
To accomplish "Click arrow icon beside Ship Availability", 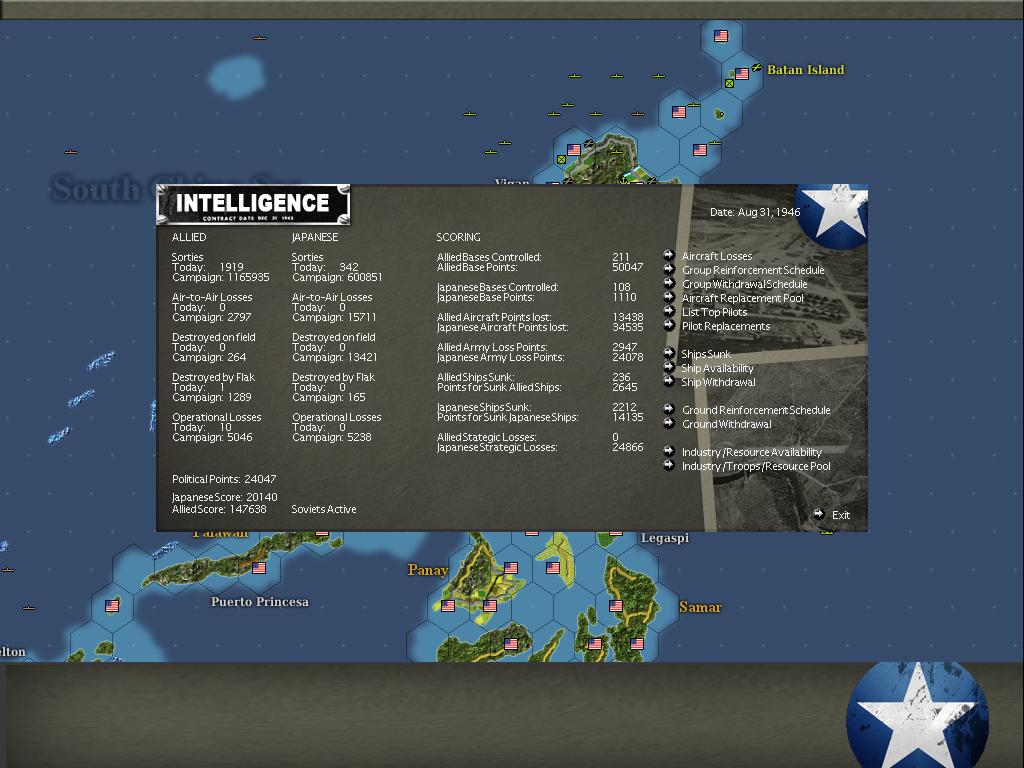I will (669, 367).
